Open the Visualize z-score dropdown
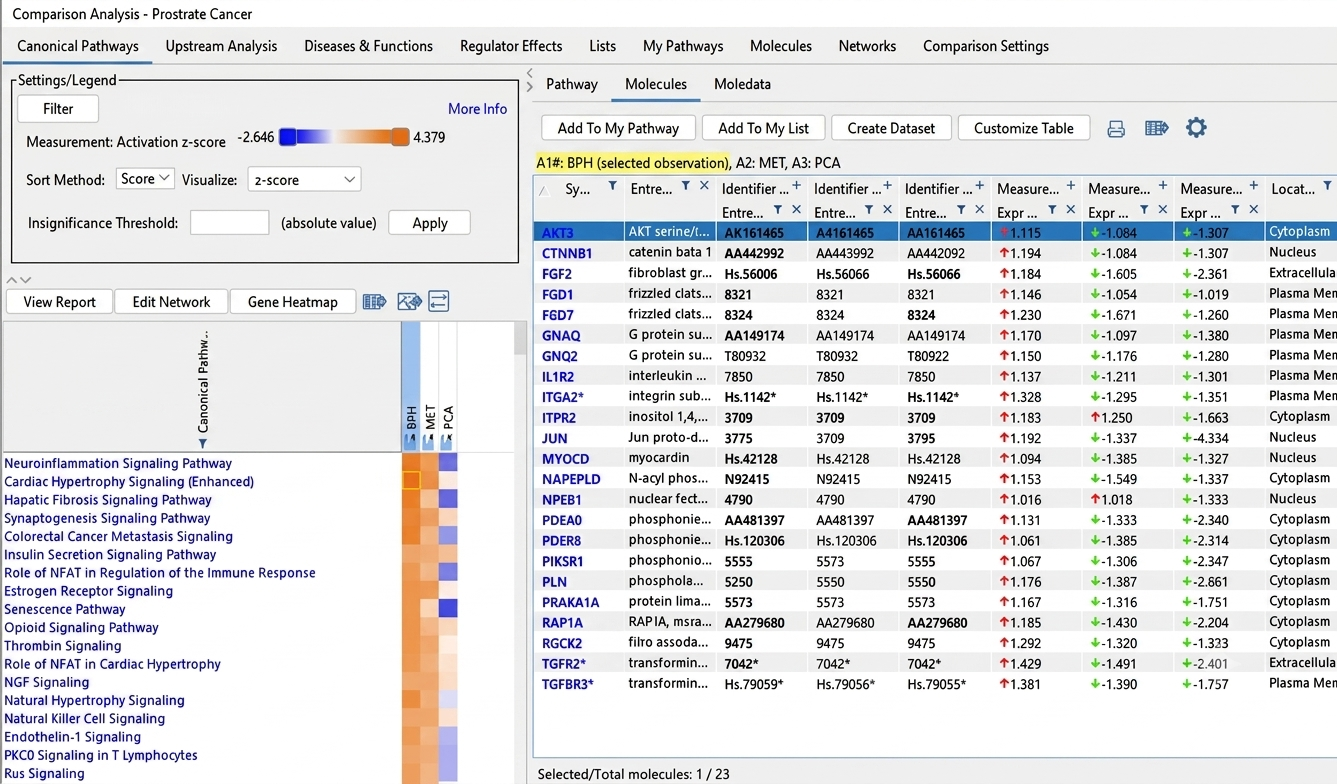Image resolution: width=1337 pixels, height=784 pixels. [304, 180]
